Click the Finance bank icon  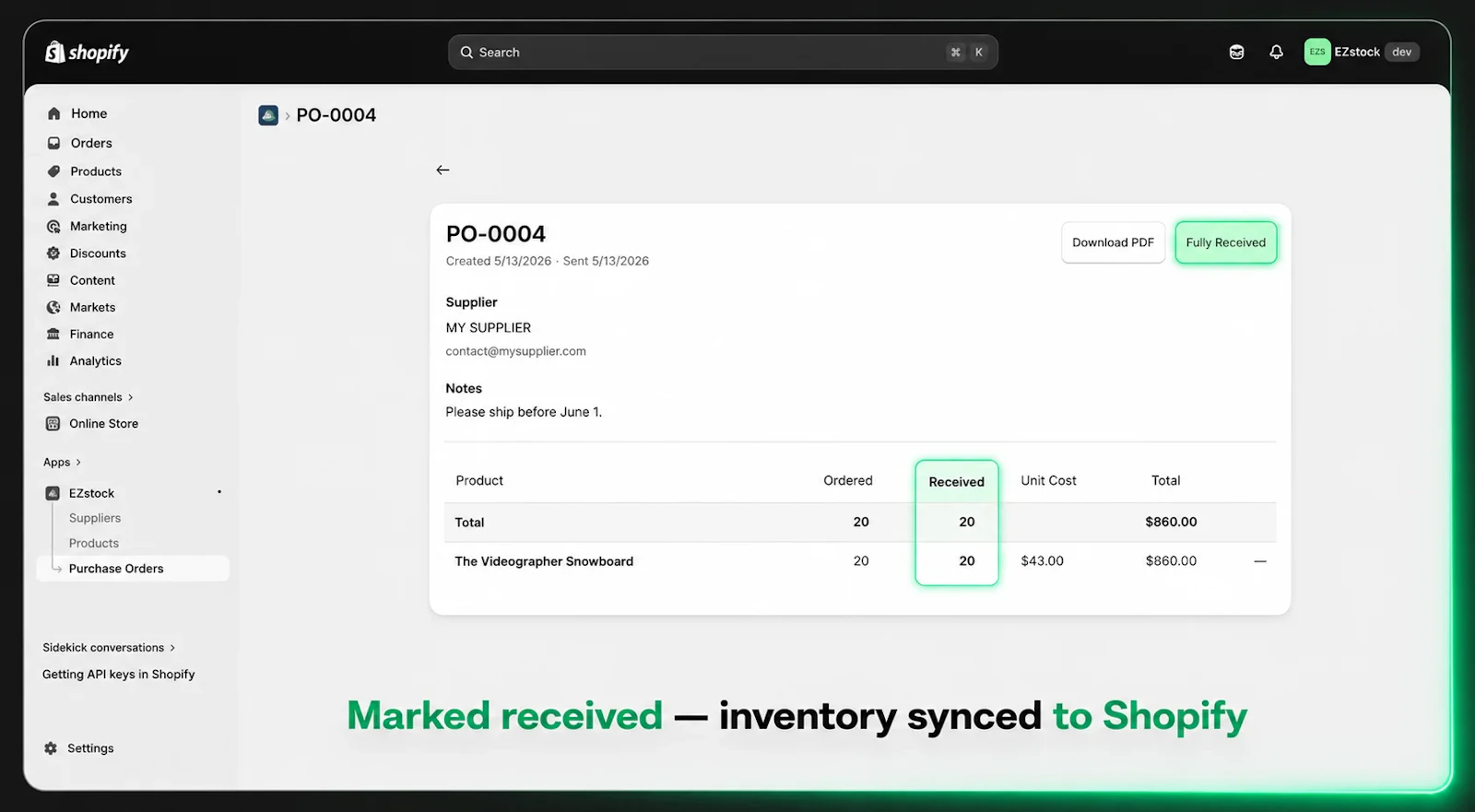(53, 334)
